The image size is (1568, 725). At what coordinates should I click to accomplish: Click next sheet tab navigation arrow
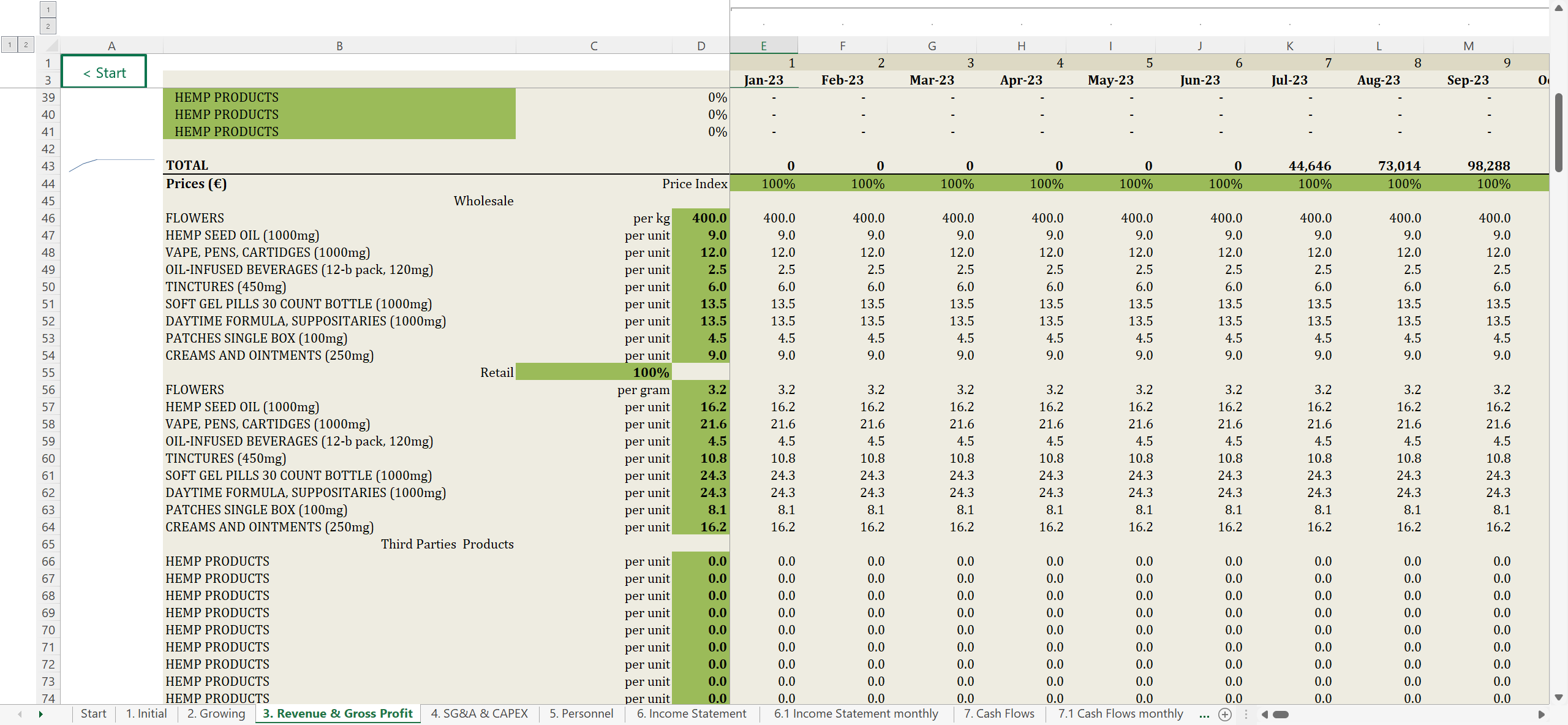(40, 714)
